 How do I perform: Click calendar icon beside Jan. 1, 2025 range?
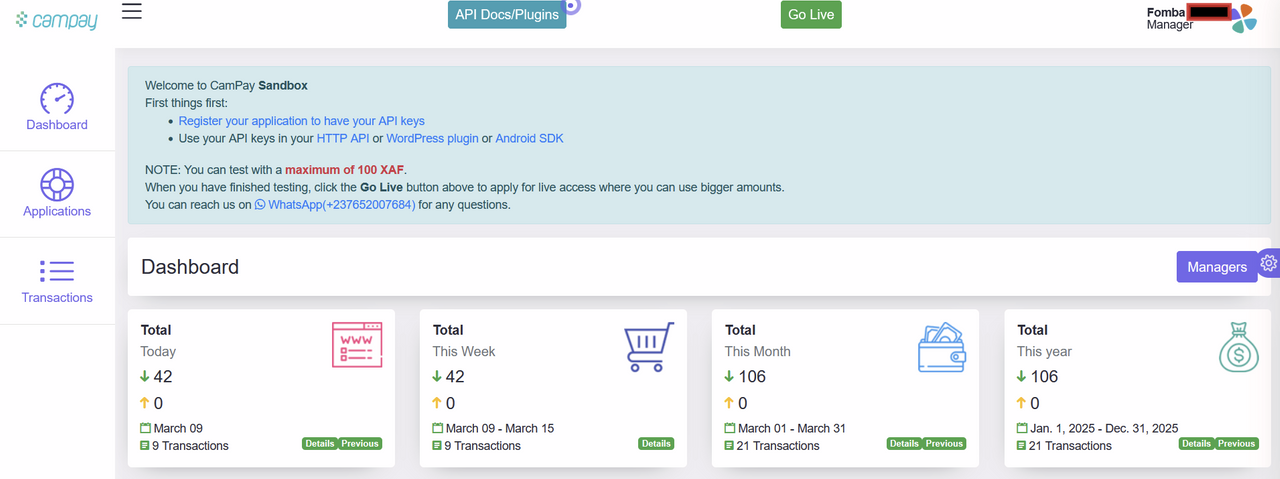[1022, 428]
